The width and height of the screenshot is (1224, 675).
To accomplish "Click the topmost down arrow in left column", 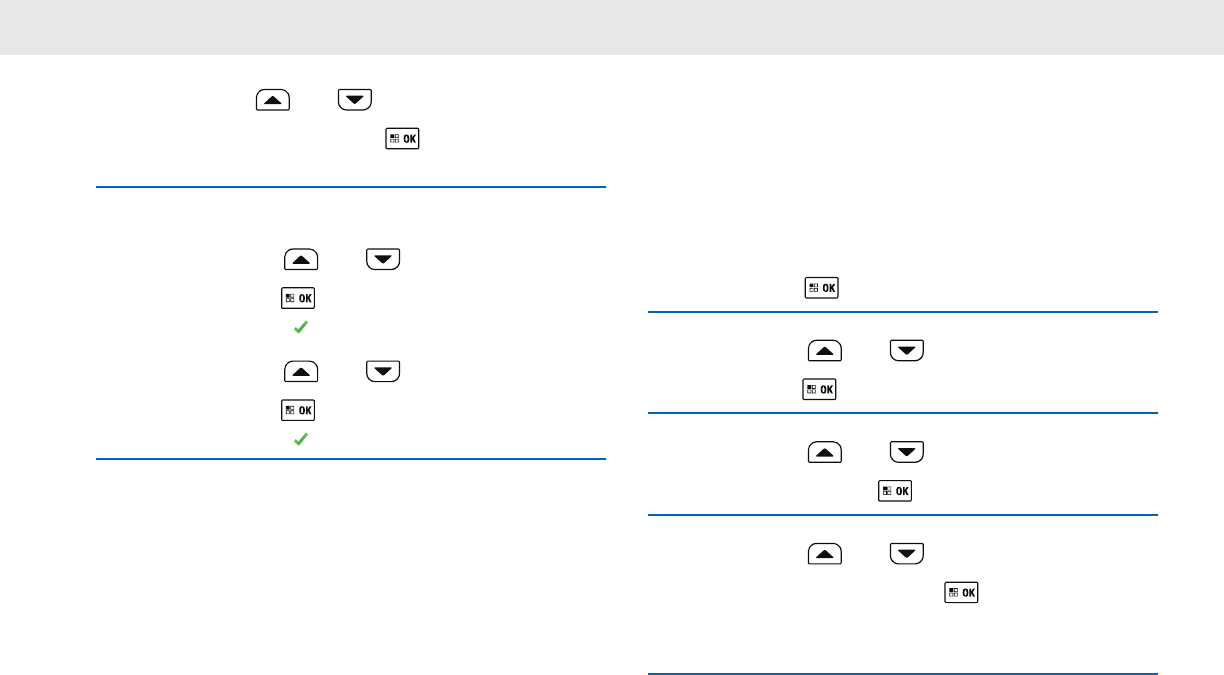I will click(x=355, y=99).
